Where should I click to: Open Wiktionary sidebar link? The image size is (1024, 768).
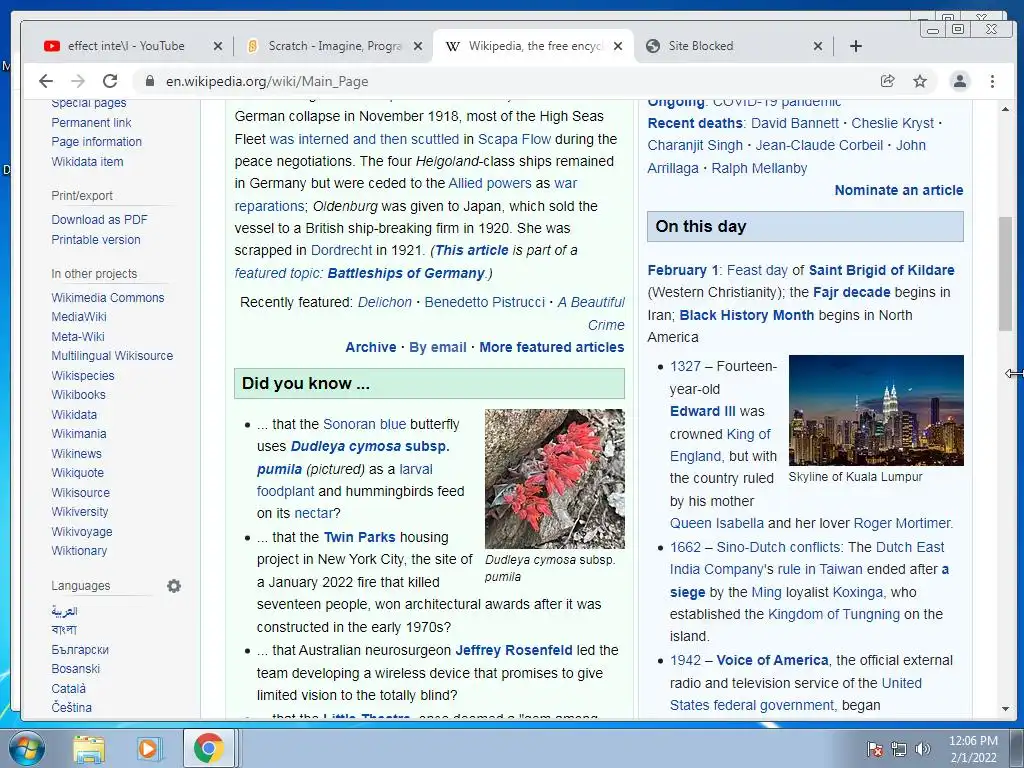click(x=79, y=551)
